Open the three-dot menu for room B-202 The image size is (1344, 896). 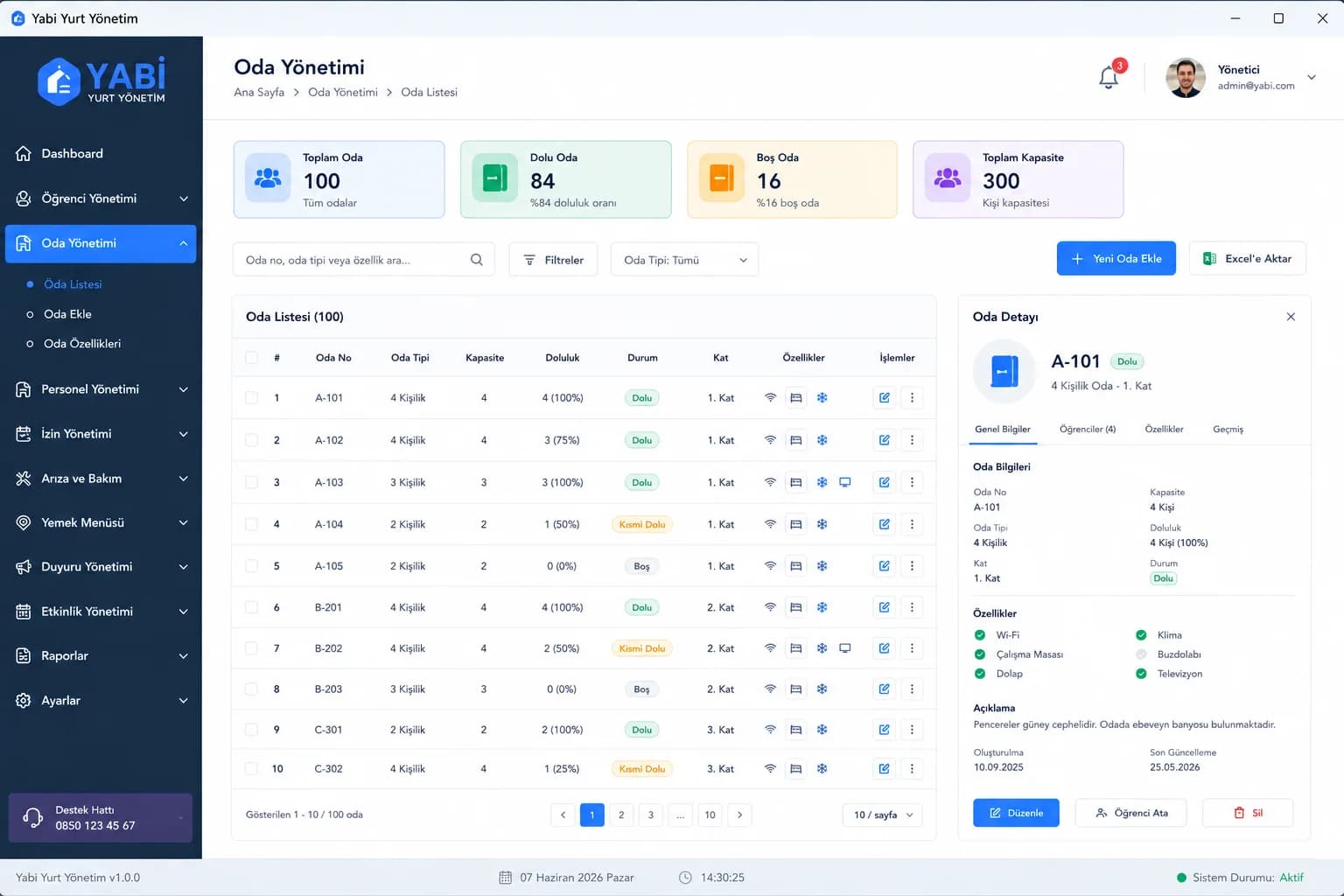click(912, 648)
